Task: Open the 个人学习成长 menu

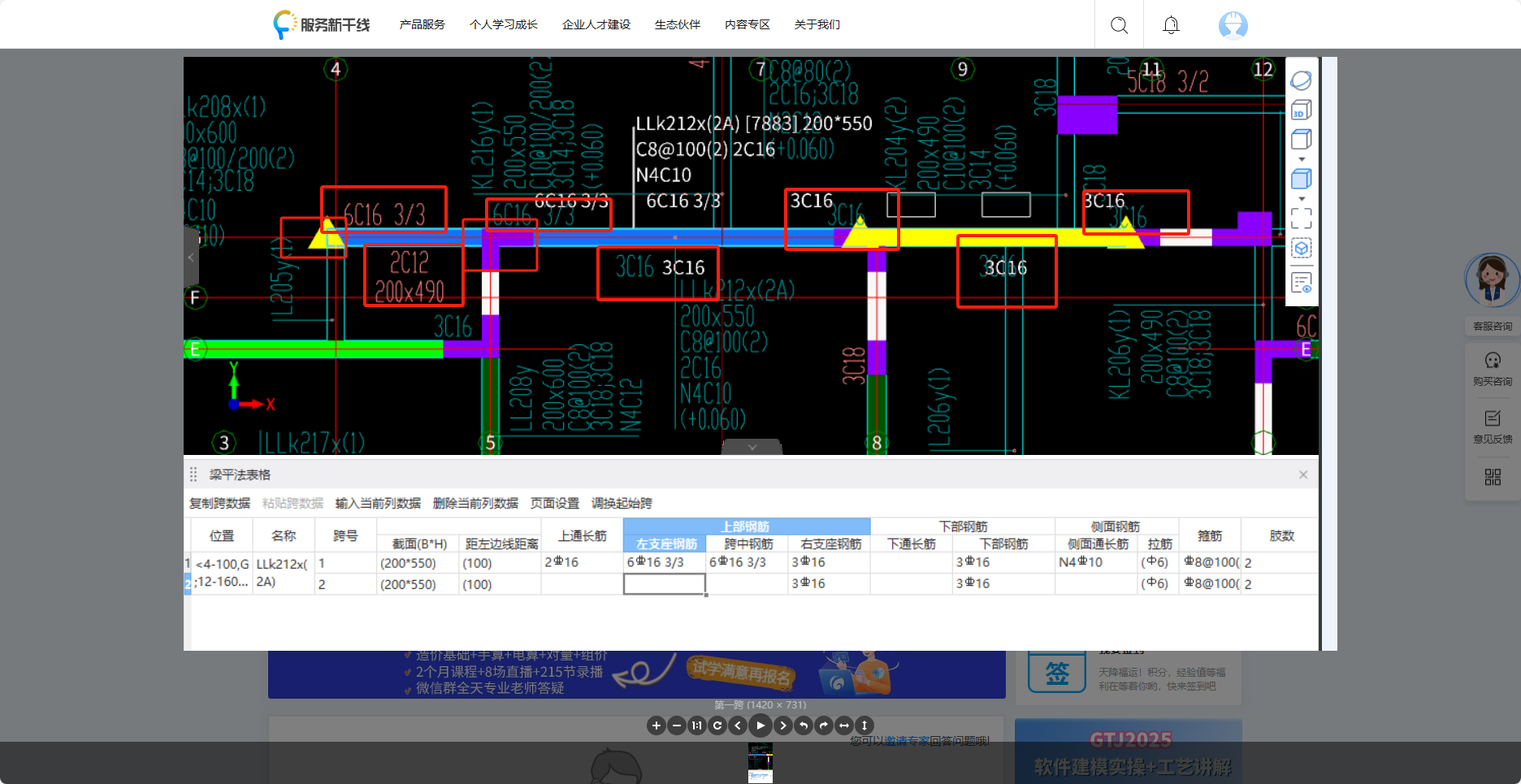Action: click(504, 25)
